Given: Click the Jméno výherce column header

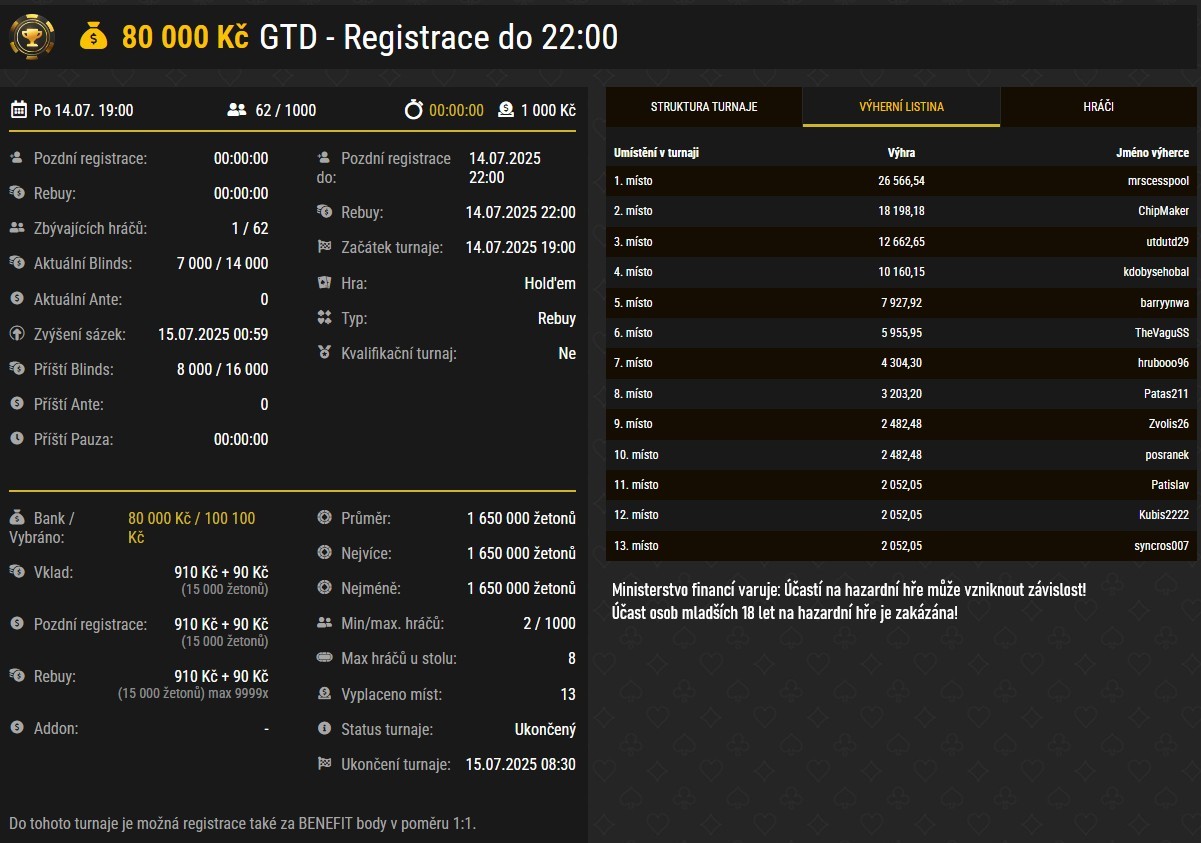Looking at the screenshot, I should pyautogui.click(x=1152, y=153).
